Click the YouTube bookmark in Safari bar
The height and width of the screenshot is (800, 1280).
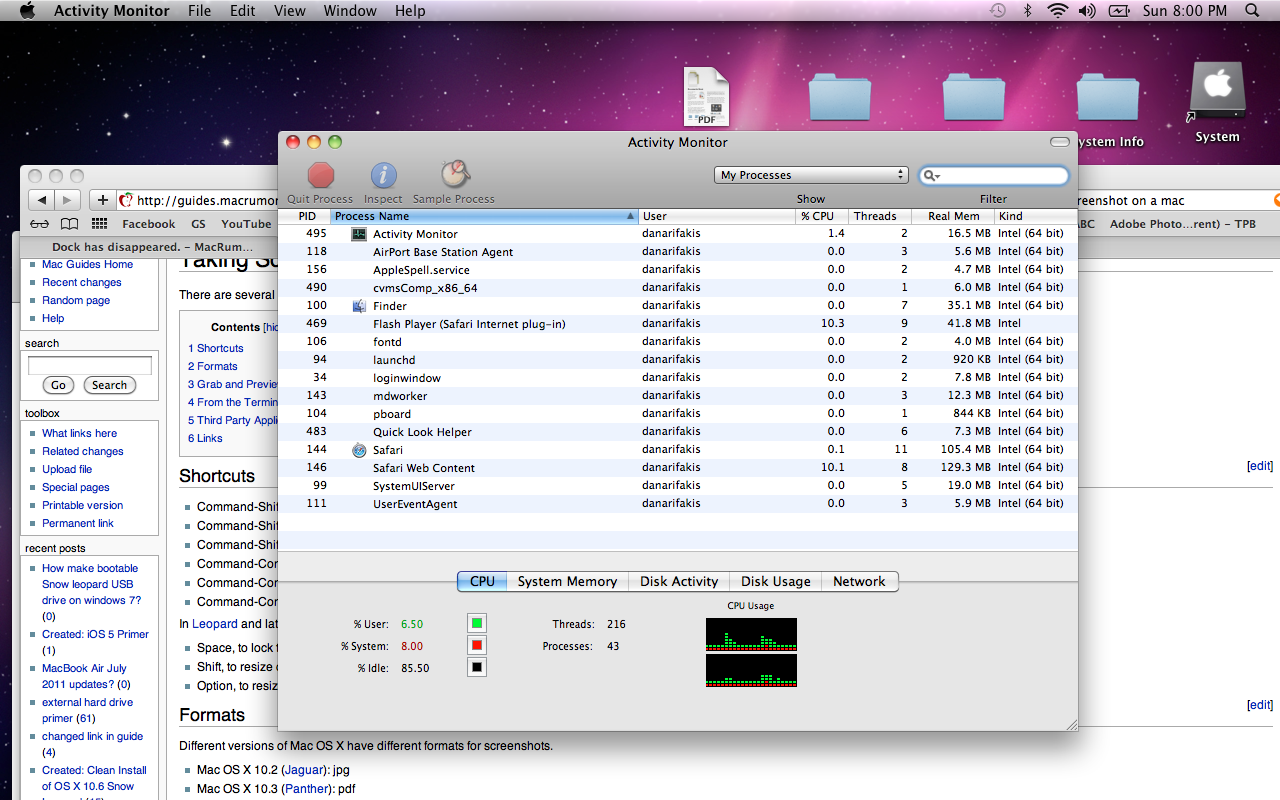pos(246,224)
